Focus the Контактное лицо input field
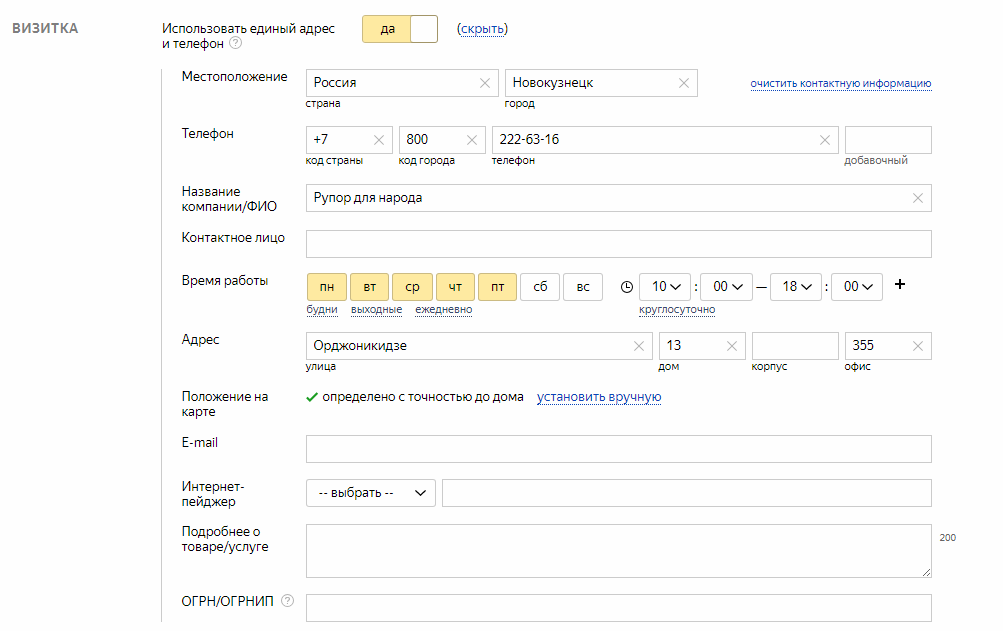The height and width of the screenshot is (633, 1005). tap(619, 244)
